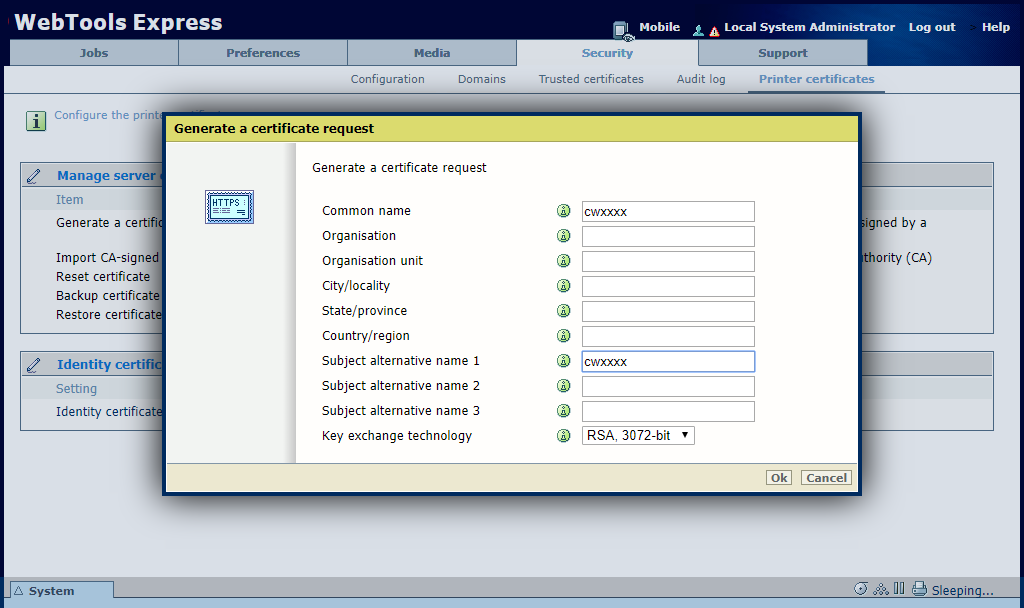The image size is (1024, 608).
Task: Click info icon for Subject alternative name 1
Action: [564, 360]
